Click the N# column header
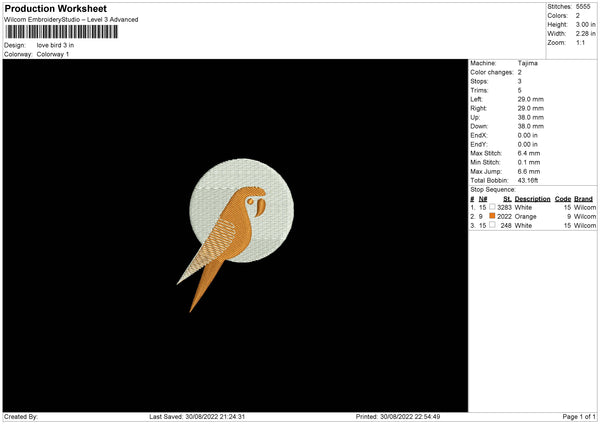 pyautogui.click(x=483, y=198)
